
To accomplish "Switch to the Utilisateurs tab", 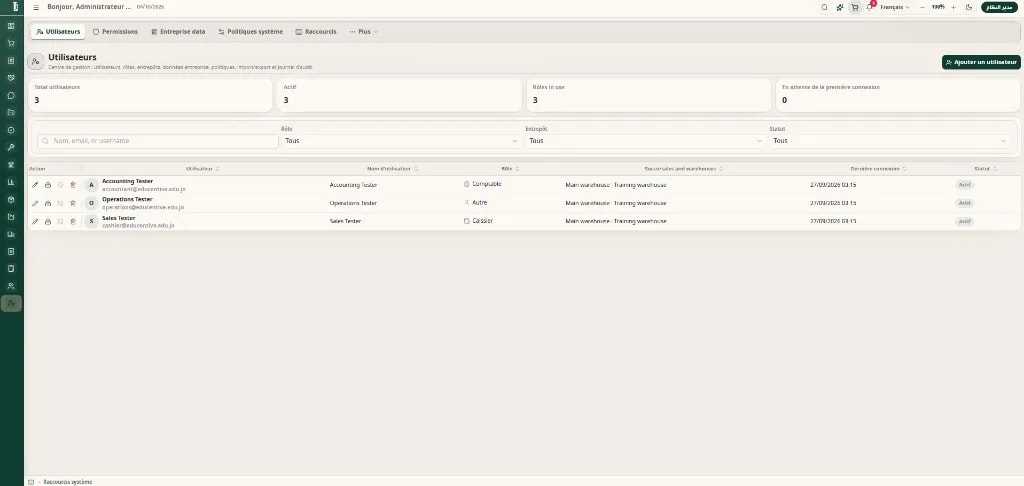I will (x=58, y=31).
